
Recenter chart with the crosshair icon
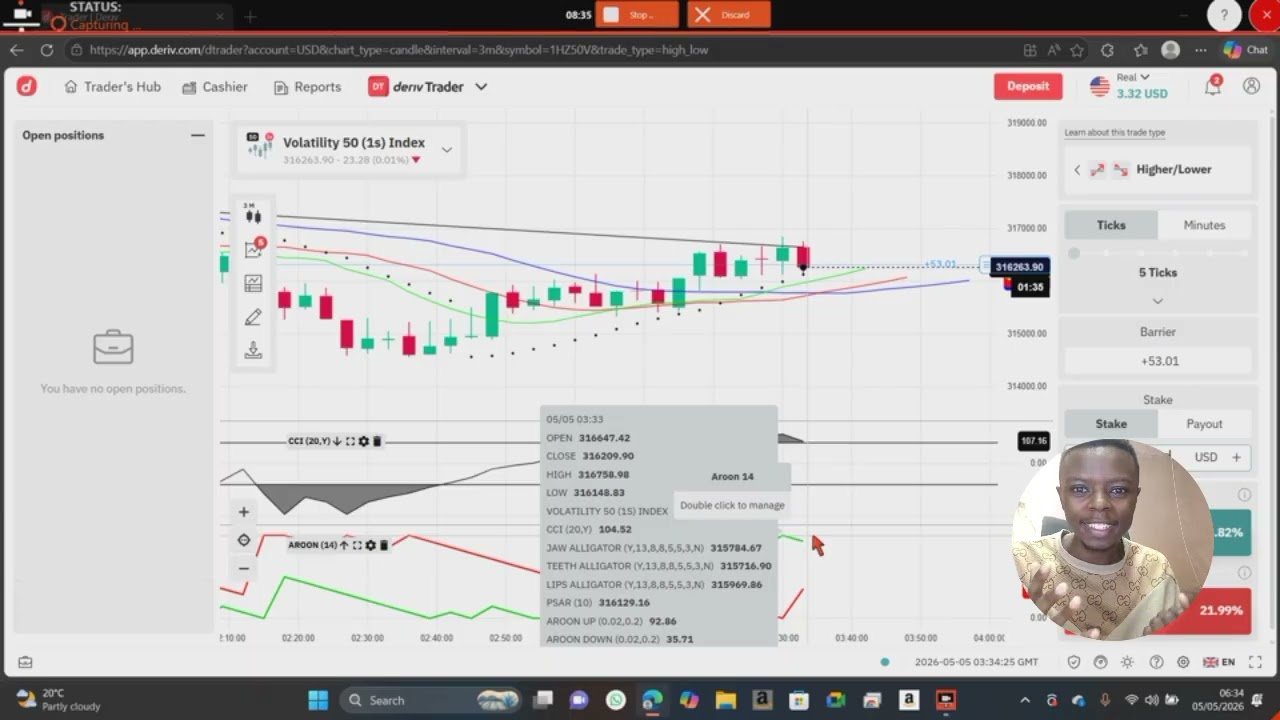pos(244,540)
